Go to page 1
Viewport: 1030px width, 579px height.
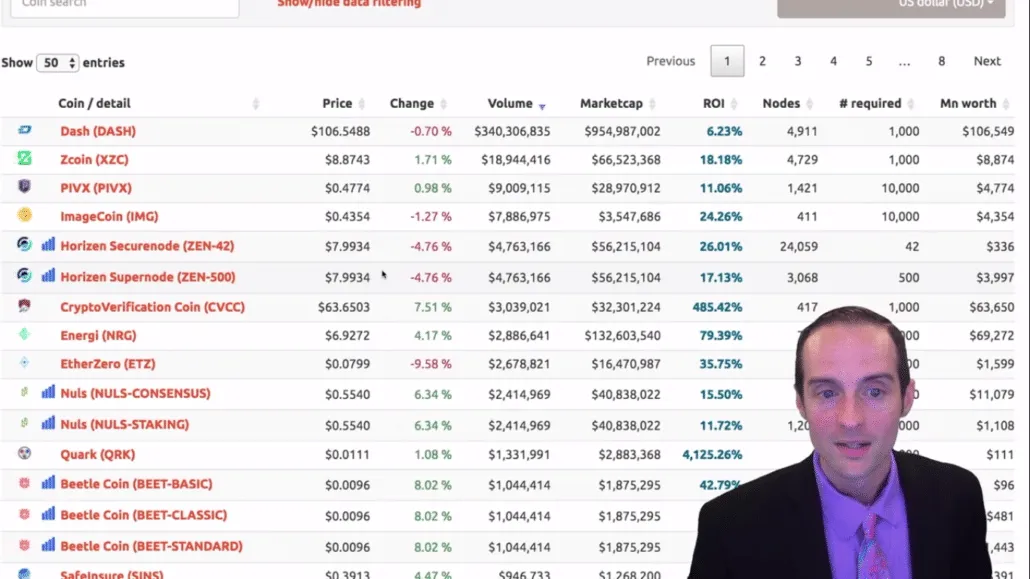coord(727,61)
